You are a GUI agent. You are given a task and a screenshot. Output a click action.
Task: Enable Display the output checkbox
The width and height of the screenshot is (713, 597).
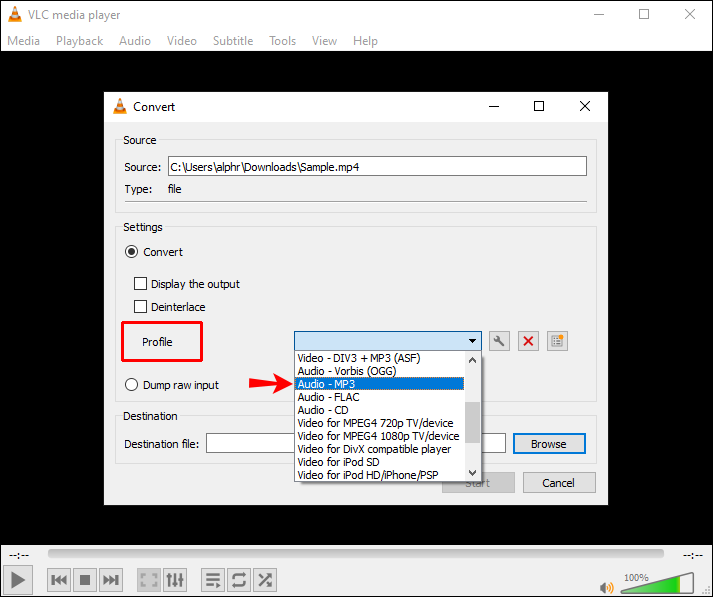tap(140, 284)
